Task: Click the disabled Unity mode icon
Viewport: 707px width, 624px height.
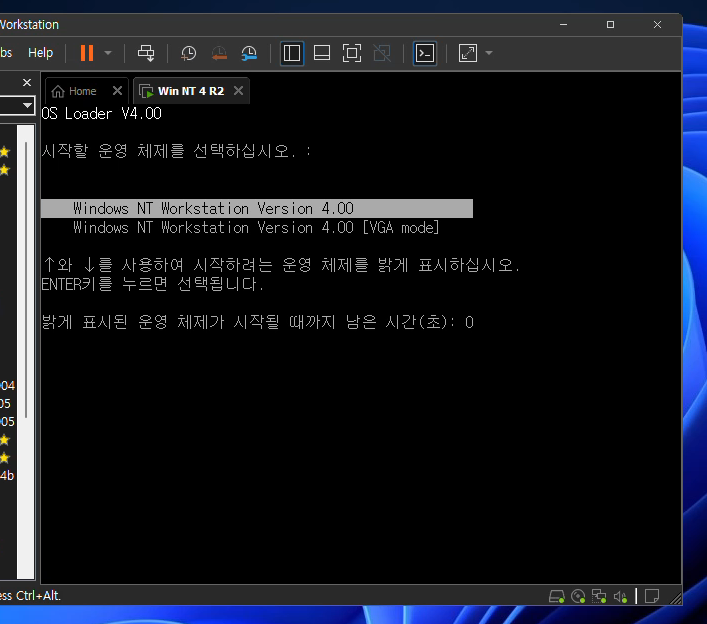Action: [x=382, y=53]
